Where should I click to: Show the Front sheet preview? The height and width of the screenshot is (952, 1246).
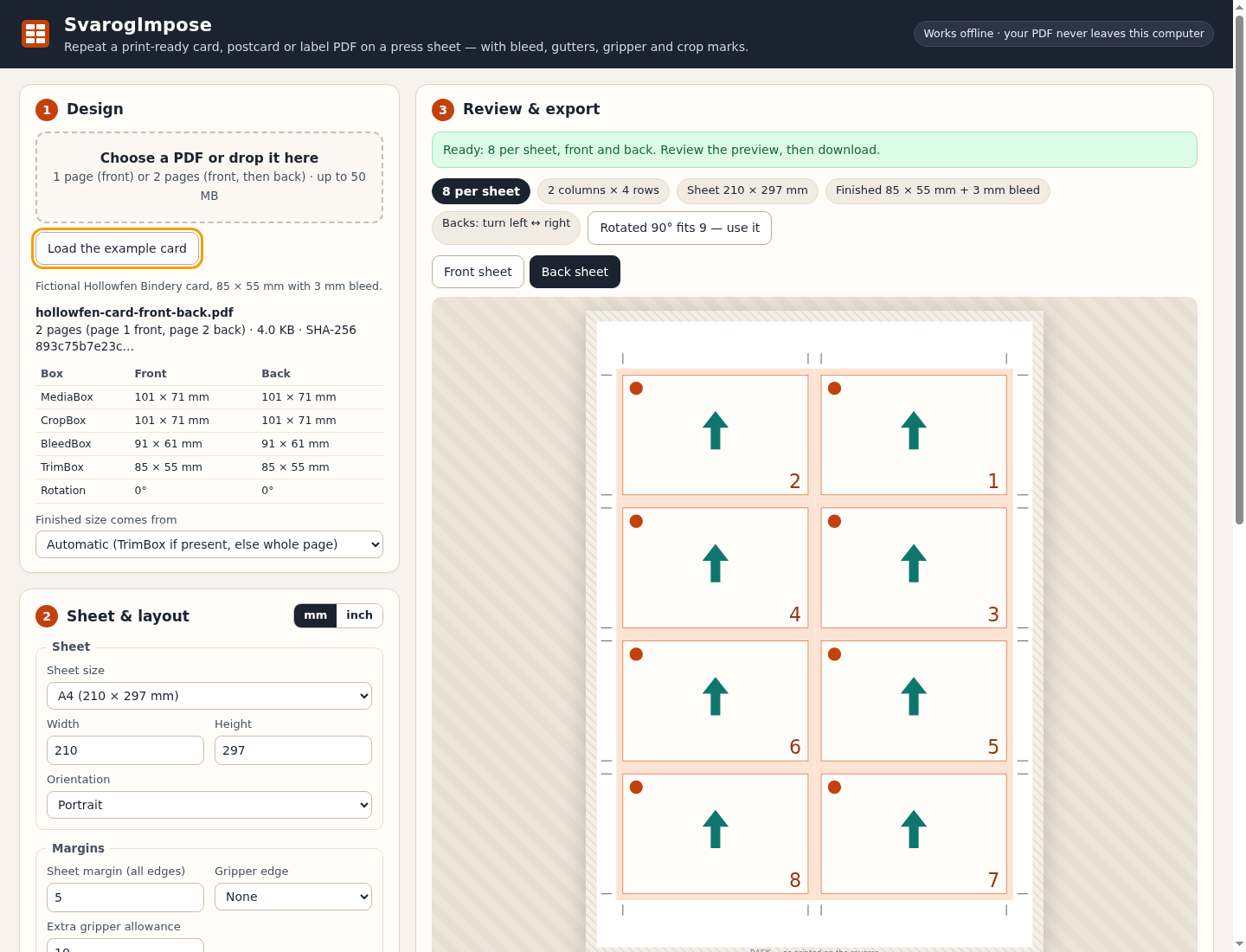[x=478, y=272]
